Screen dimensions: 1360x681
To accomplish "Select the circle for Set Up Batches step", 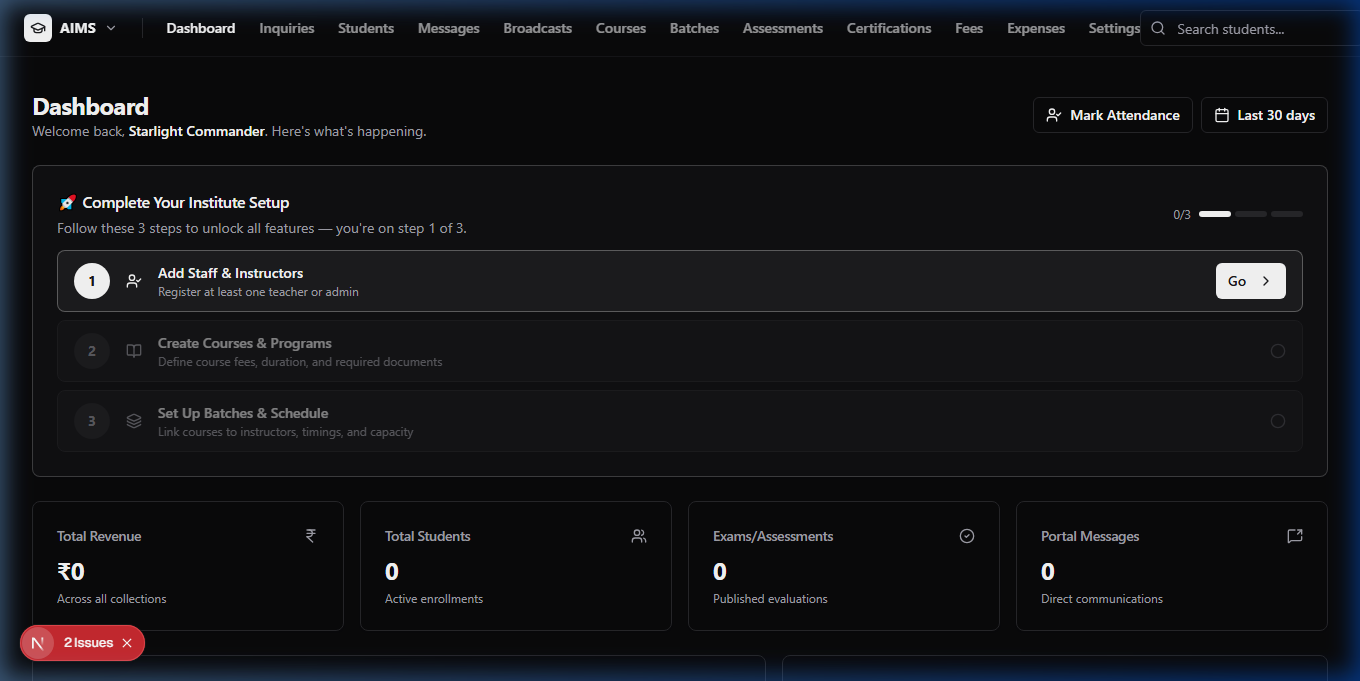I will [x=1278, y=421].
